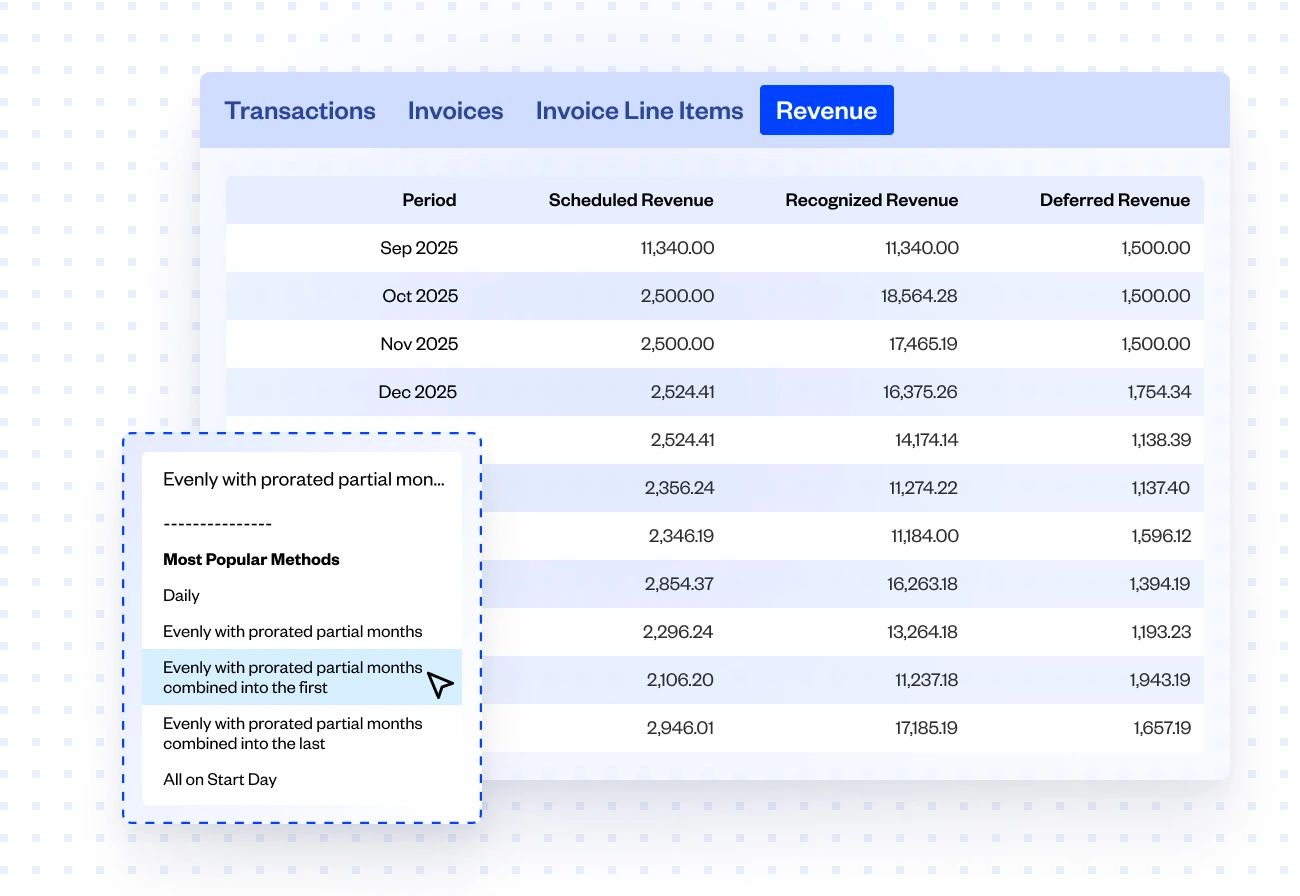Sort by Recognized Revenue column
The image size is (1300, 896).
tap(871, 200)
